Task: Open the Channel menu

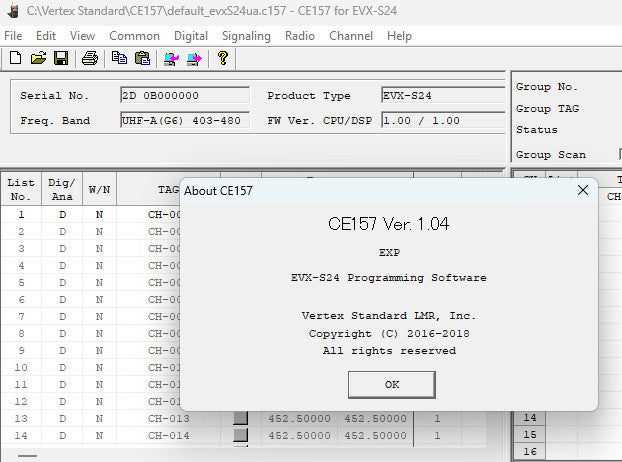Action: click(x=351, y=36)
